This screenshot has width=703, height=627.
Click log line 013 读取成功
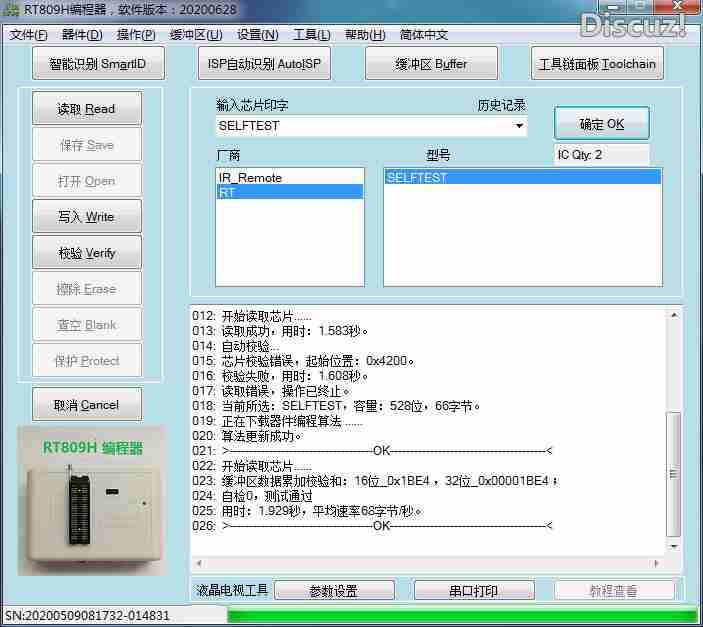click(280, 331)
